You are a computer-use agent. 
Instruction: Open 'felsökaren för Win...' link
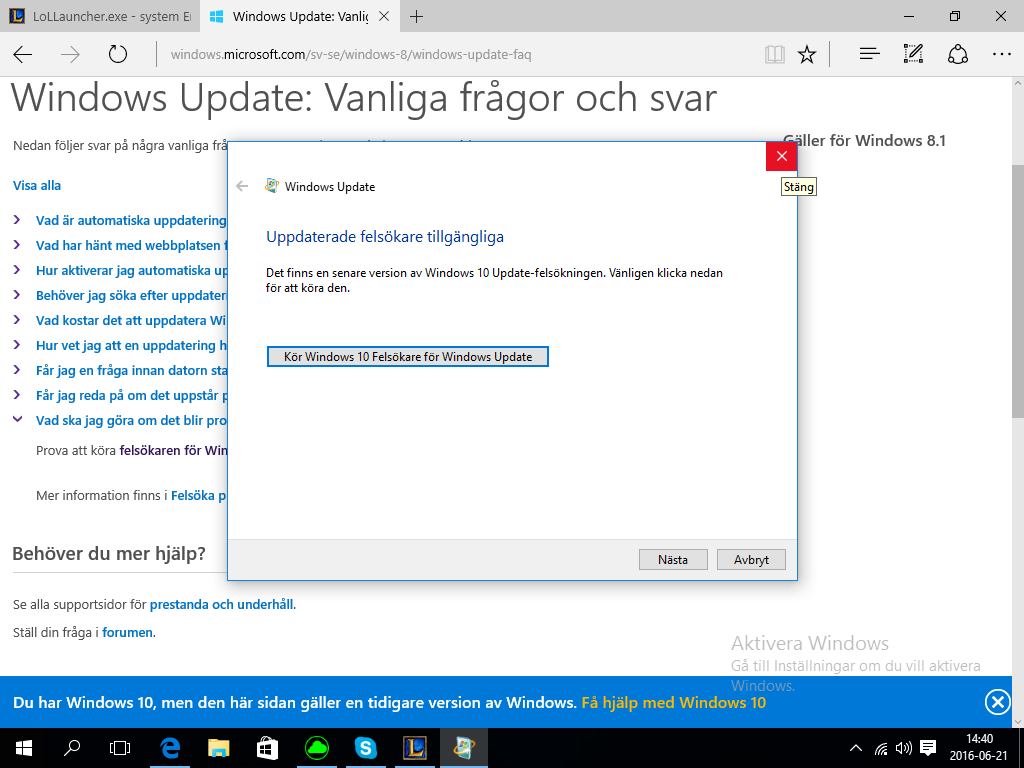(x=173, y=451)
